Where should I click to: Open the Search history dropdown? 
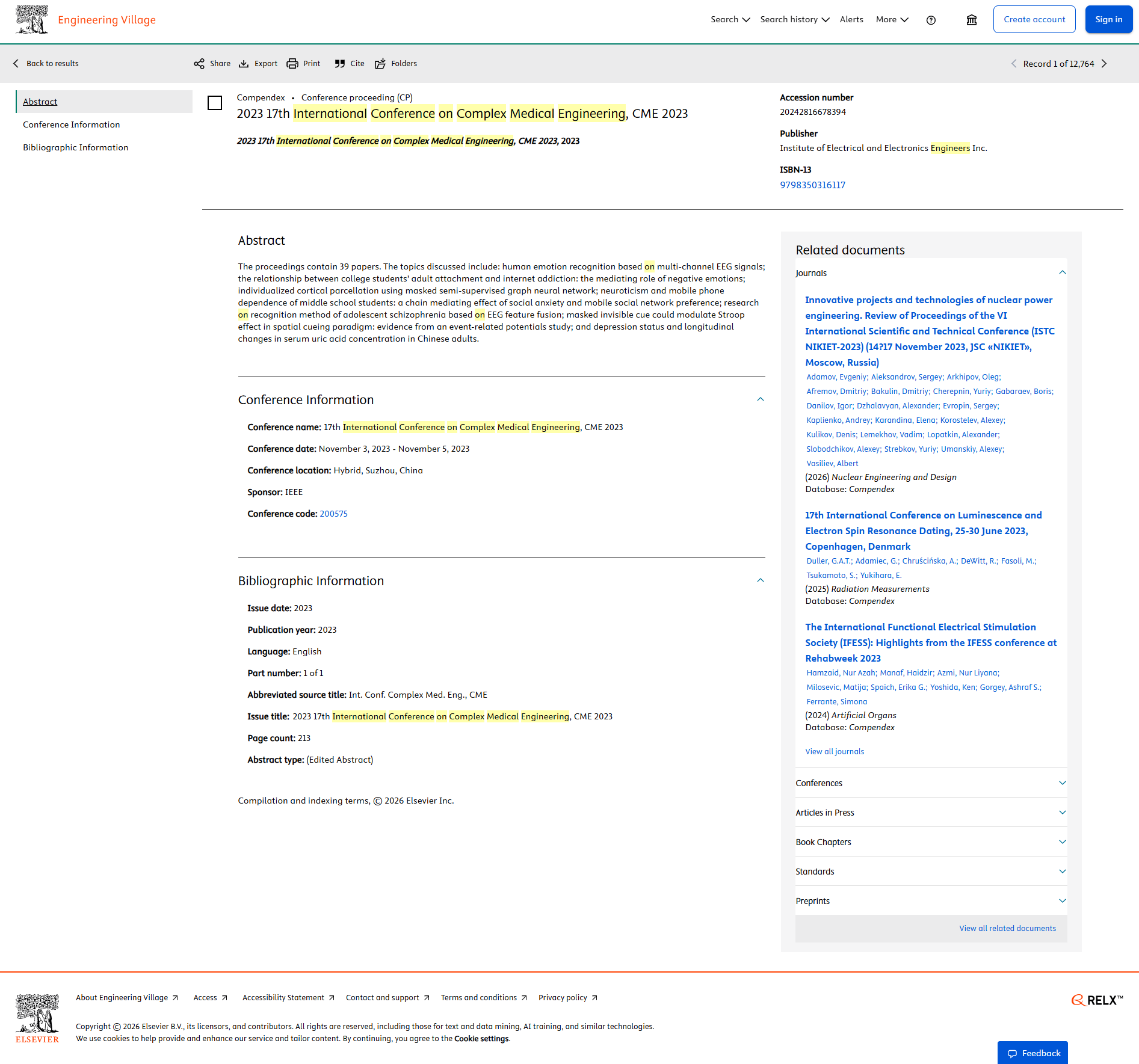pos(794,20)
